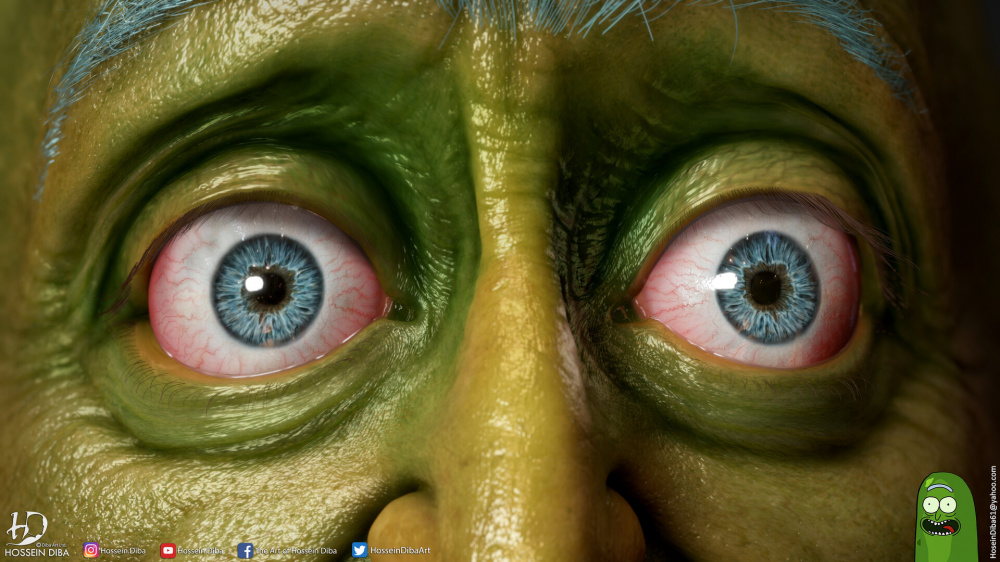Screen dimensions: 1000x562
Task: Click the 'HOSSEIN DIBA' name under the logo
Action: point(37,552)
